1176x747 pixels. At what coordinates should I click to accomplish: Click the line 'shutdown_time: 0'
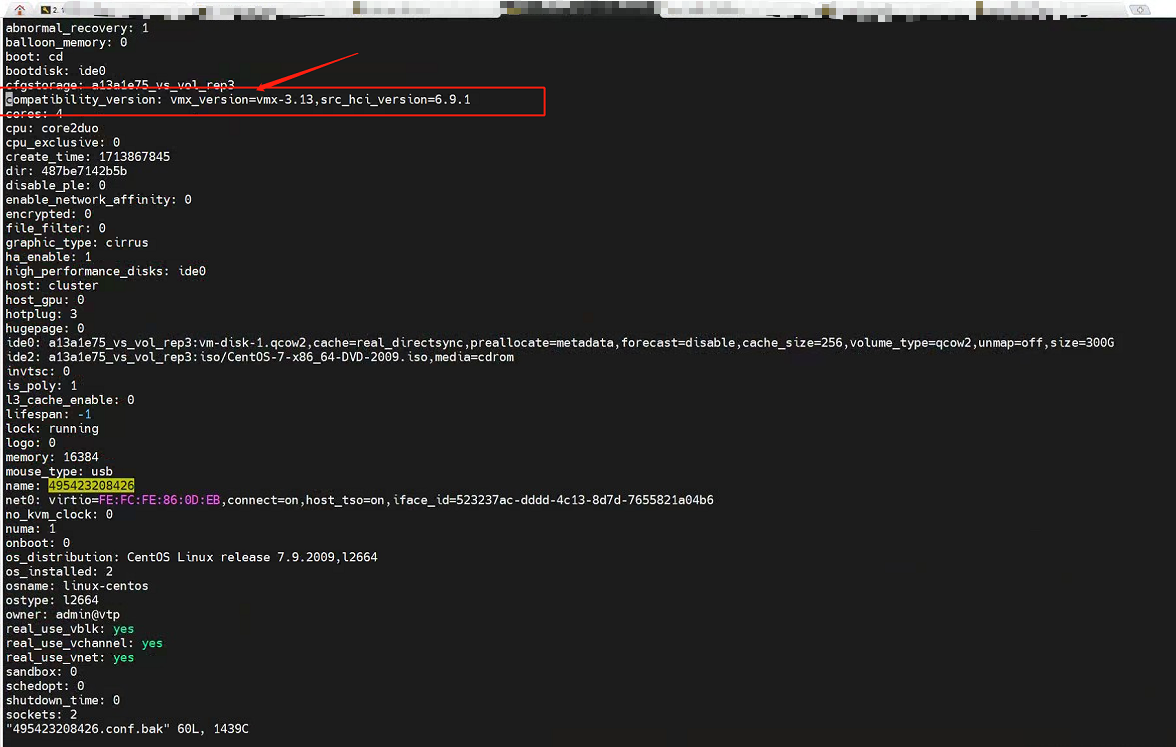(x=63, y=700)
